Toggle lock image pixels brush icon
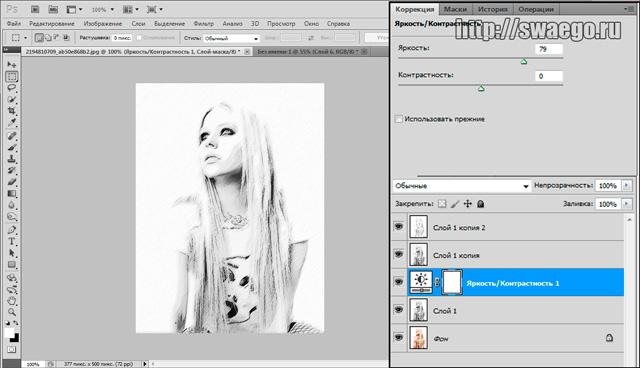The image size is (640, 368). pyautogui.click(x=455, y=204)
